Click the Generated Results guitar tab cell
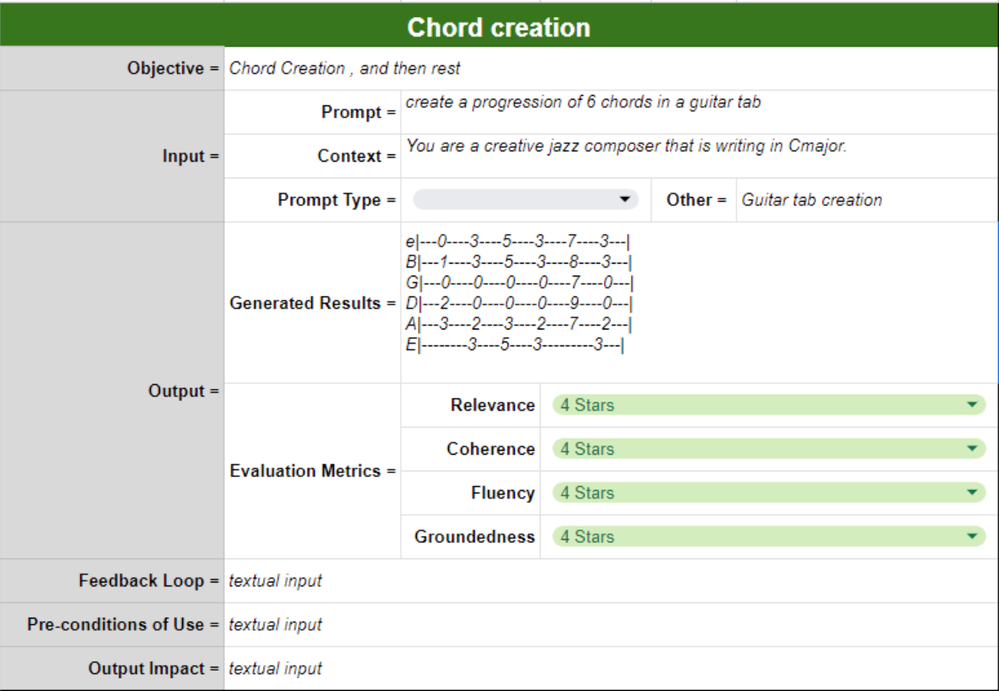The width and height of the screenshot is (999, 691). (x=699, y=303)
